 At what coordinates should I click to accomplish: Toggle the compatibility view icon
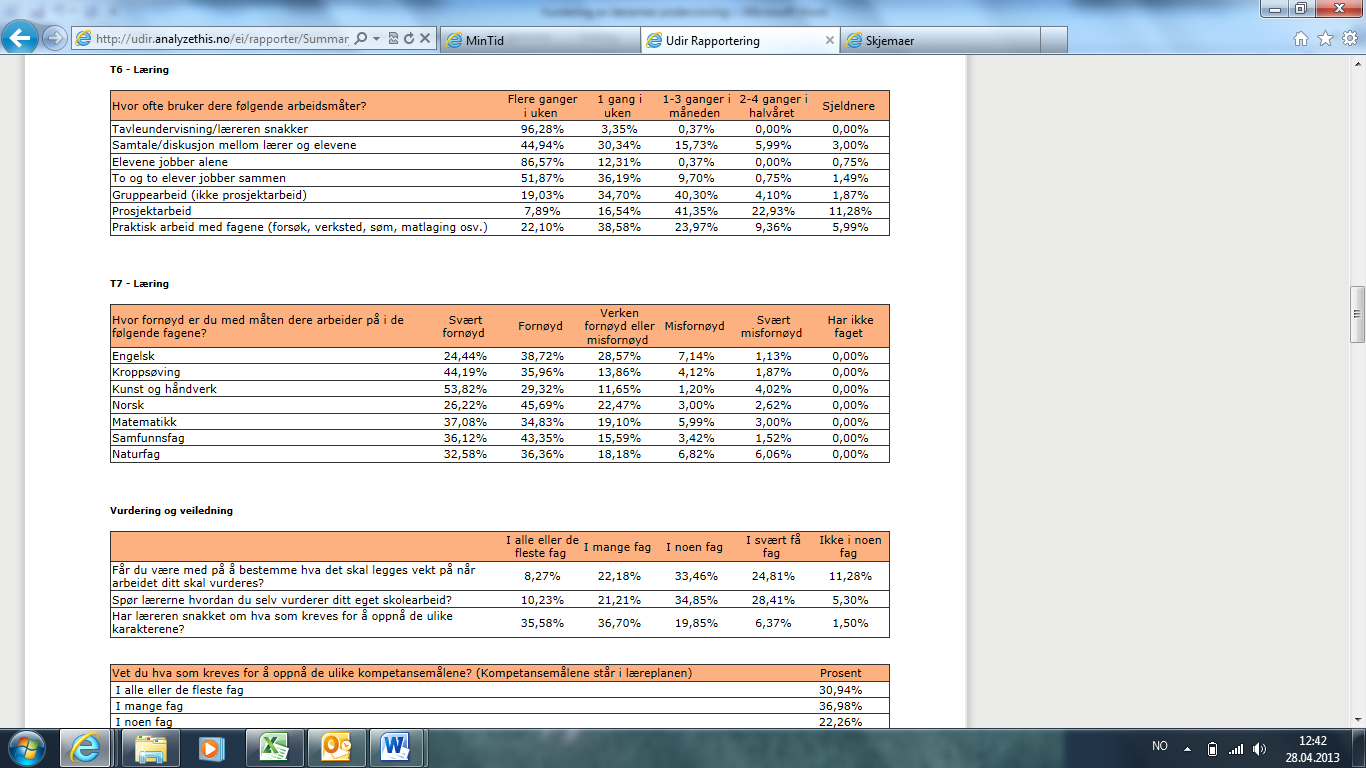pos(393,40)
